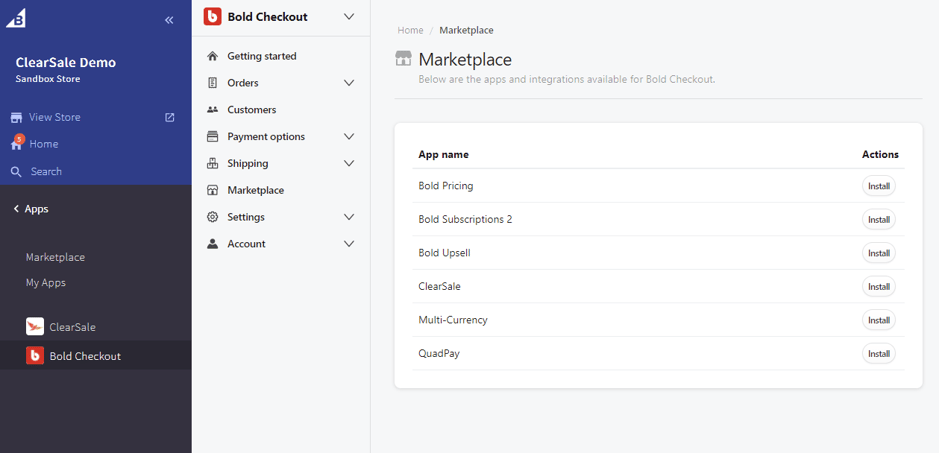Open store in new tab icon
The height and width of the screenshot is (453, 939).
tap(169, 117)
